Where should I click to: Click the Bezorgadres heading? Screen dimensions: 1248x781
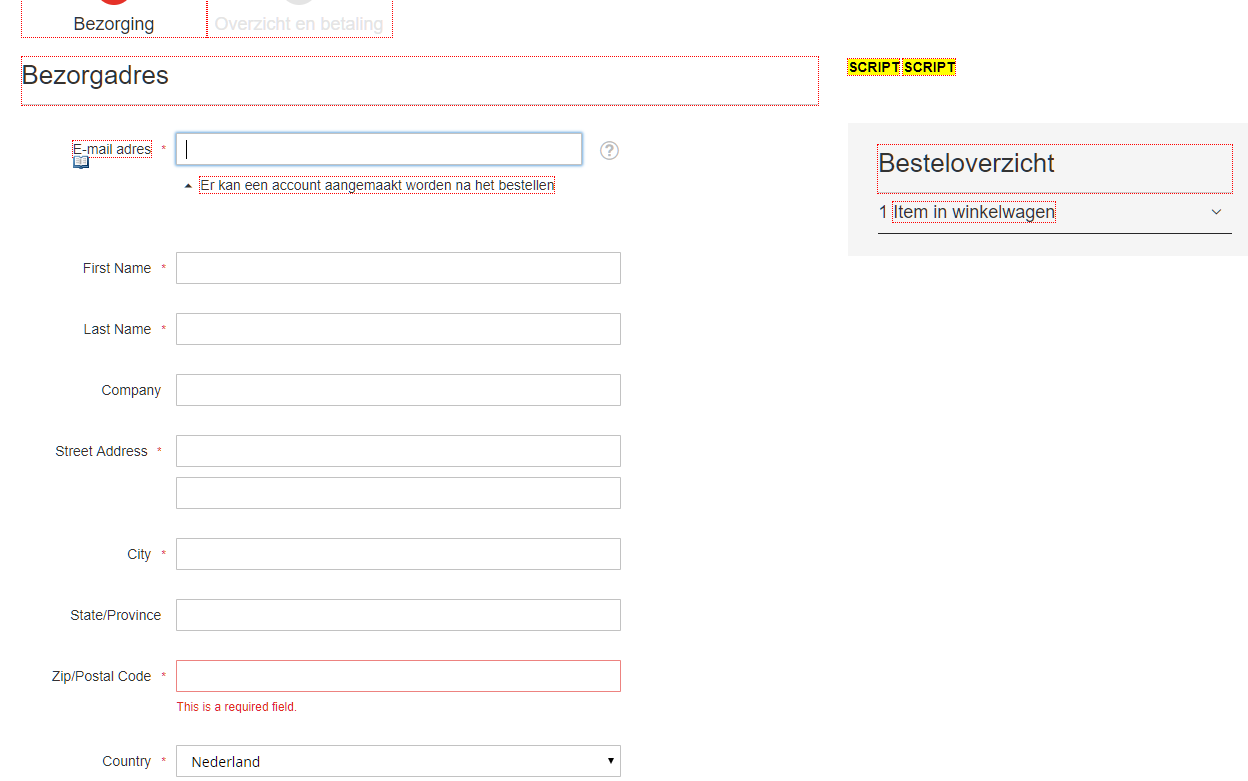[97, 74]
